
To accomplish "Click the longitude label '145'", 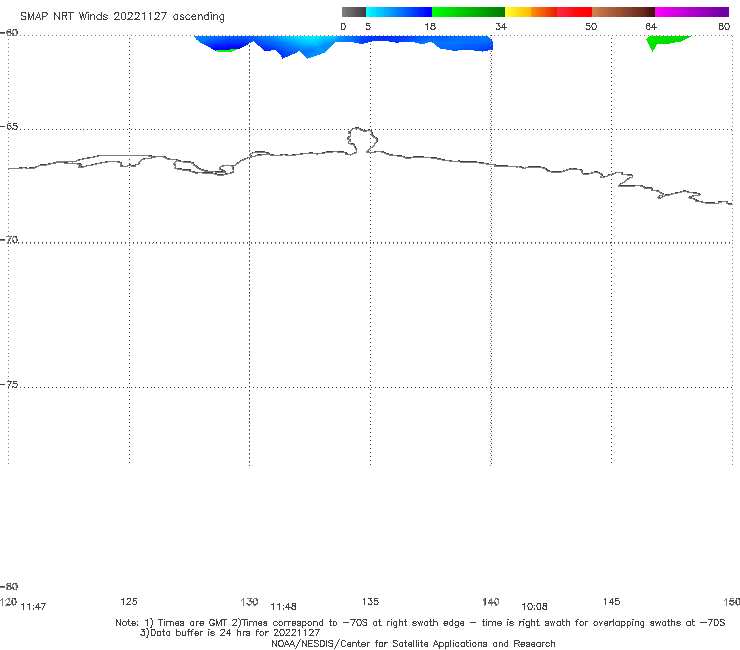I will tap(612, 602).
